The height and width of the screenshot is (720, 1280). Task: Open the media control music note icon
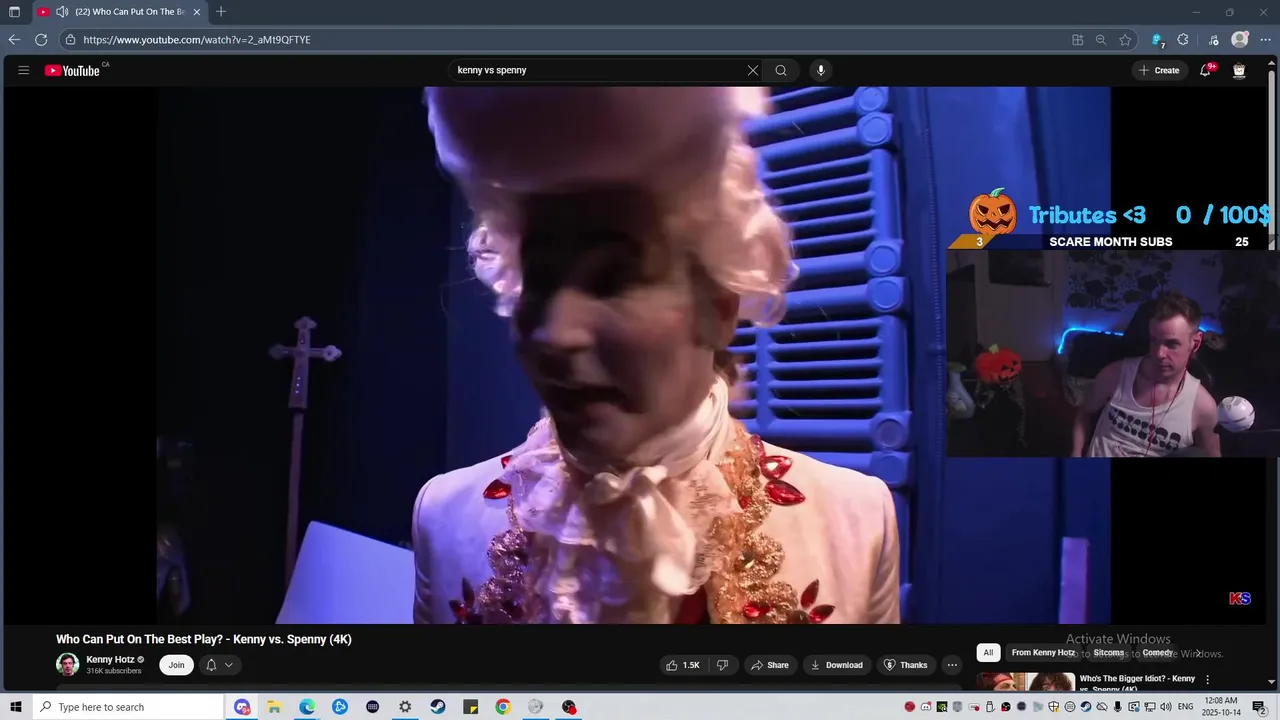(1213, 40)
